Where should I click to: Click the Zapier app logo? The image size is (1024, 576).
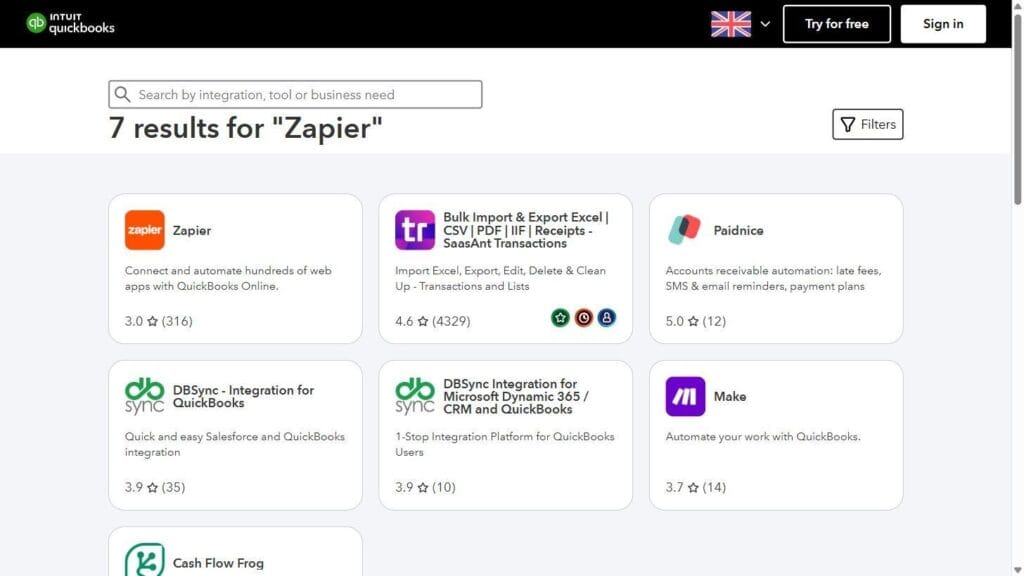144,230
